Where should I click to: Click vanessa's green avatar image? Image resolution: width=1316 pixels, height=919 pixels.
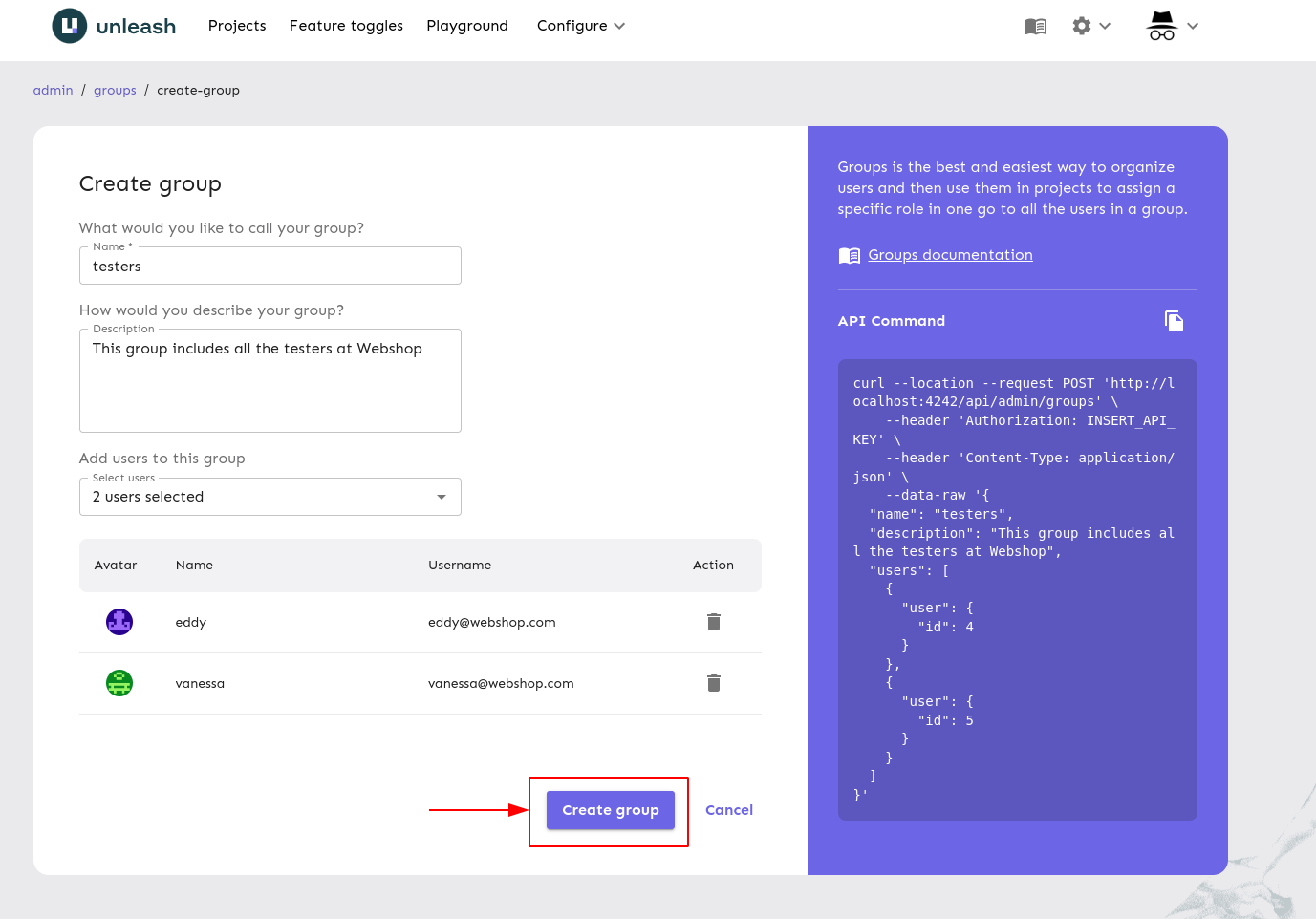click(119, 683)
